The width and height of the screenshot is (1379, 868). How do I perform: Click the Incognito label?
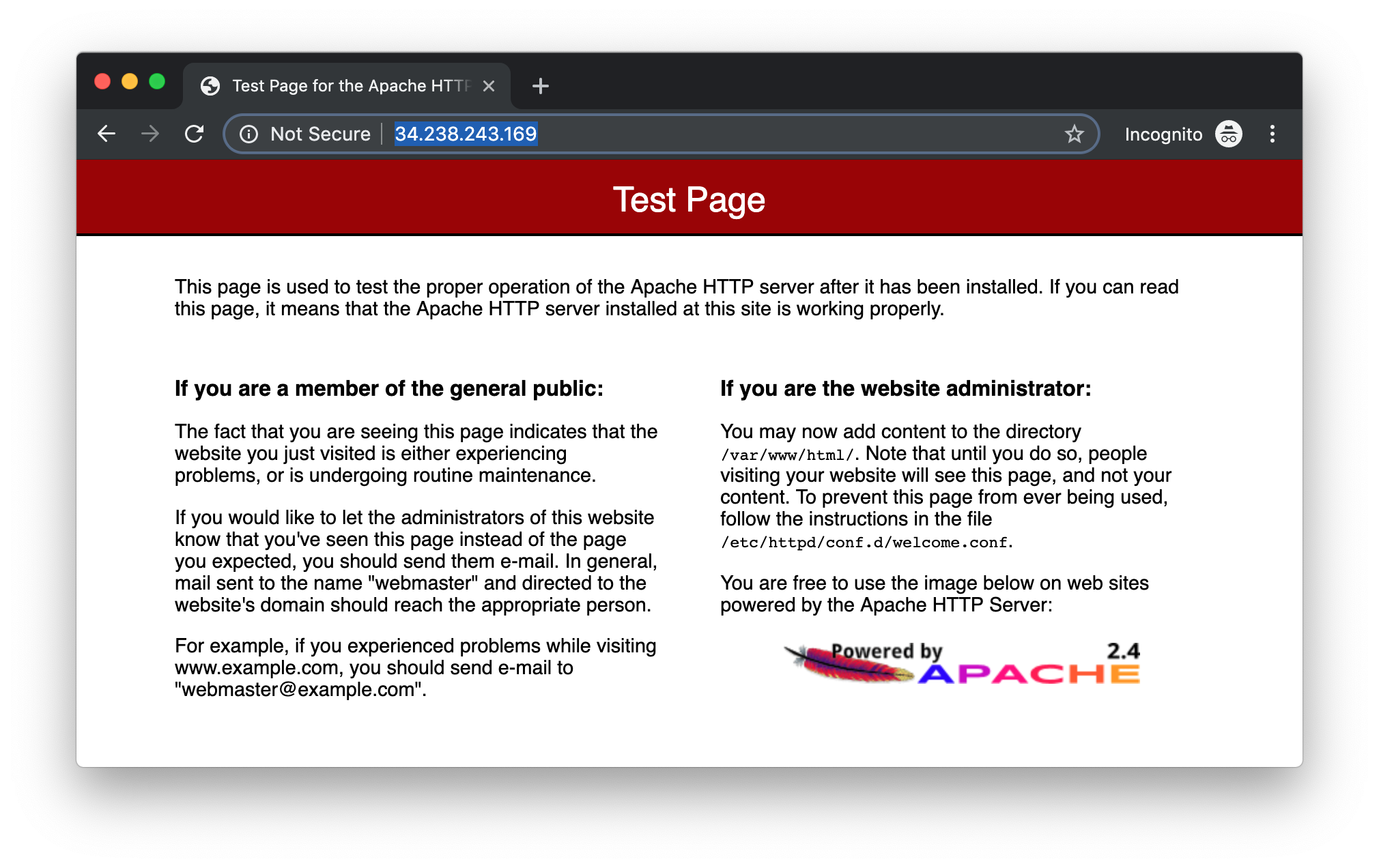(1163, 134)
